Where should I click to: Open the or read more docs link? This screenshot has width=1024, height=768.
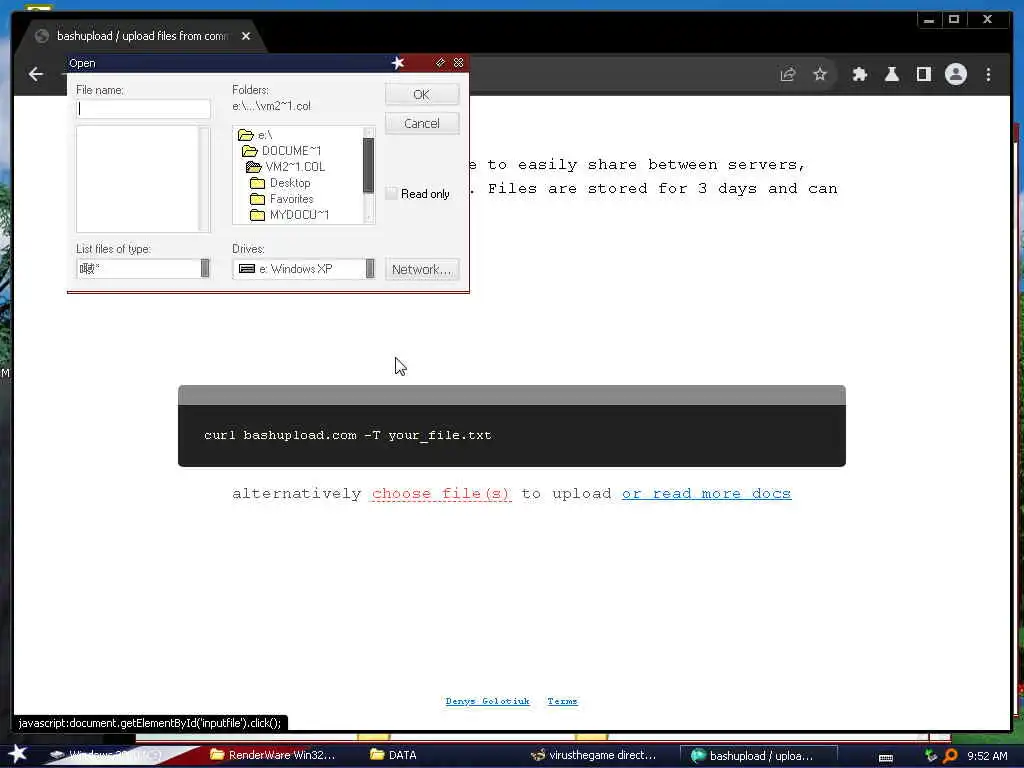707,494
